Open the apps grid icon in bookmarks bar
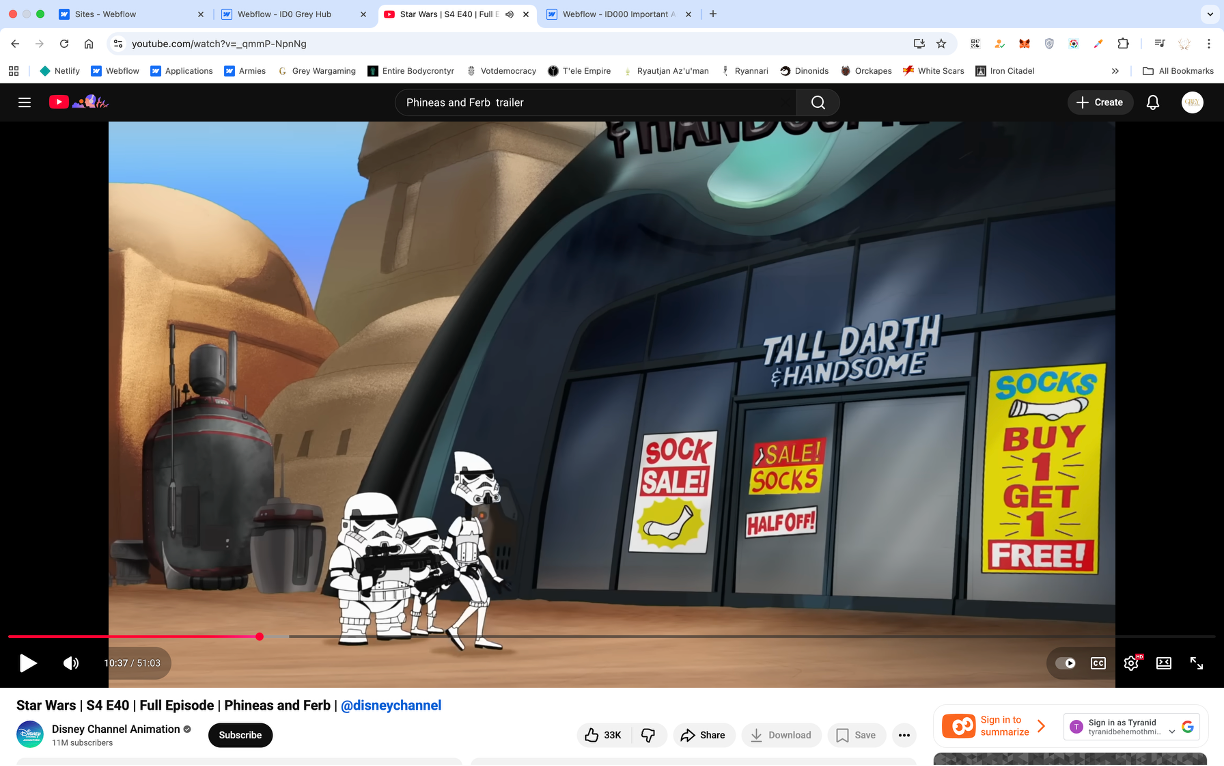1224x766 pixels. pos(14,71)
